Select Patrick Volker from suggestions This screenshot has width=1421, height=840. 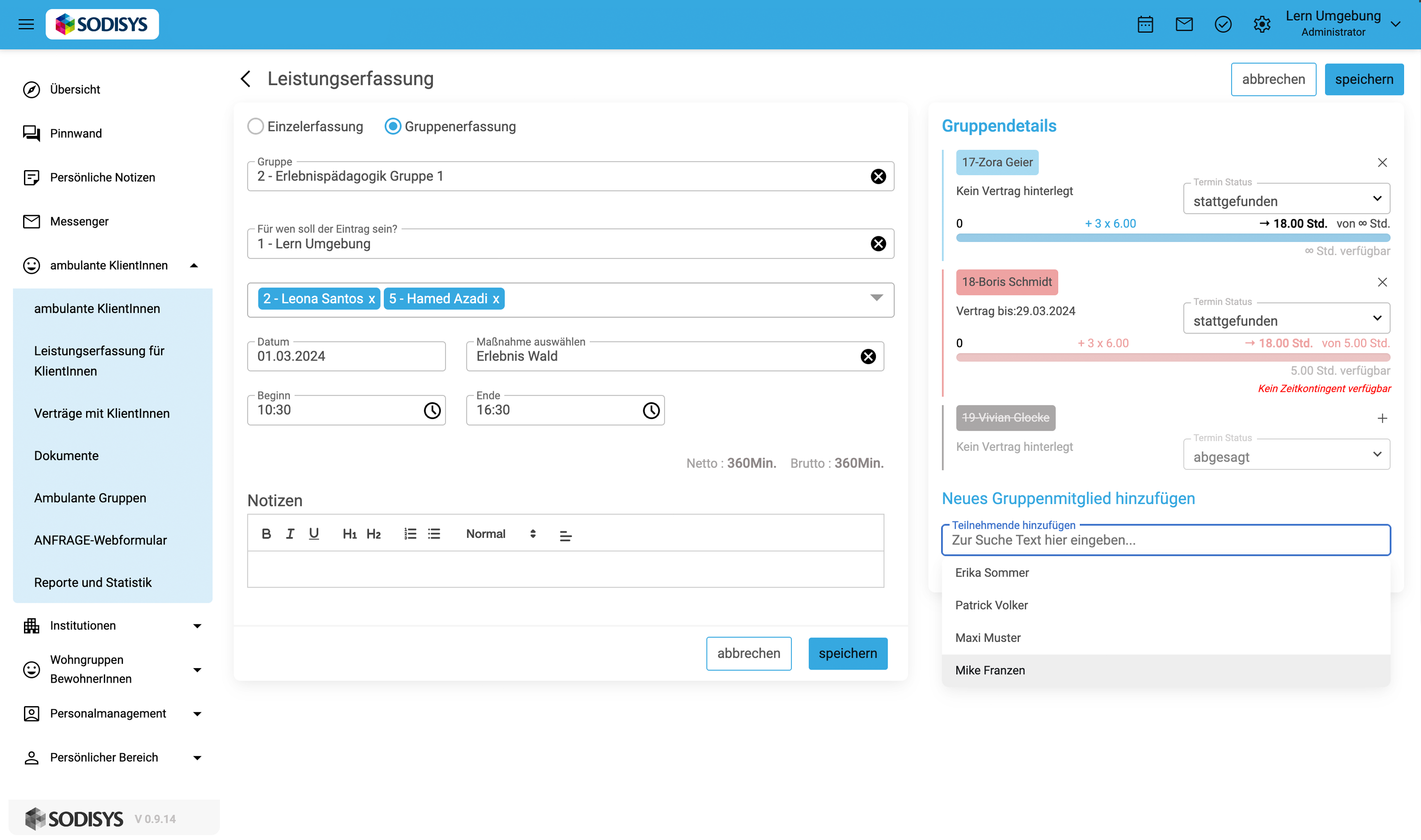point(1166,606)
